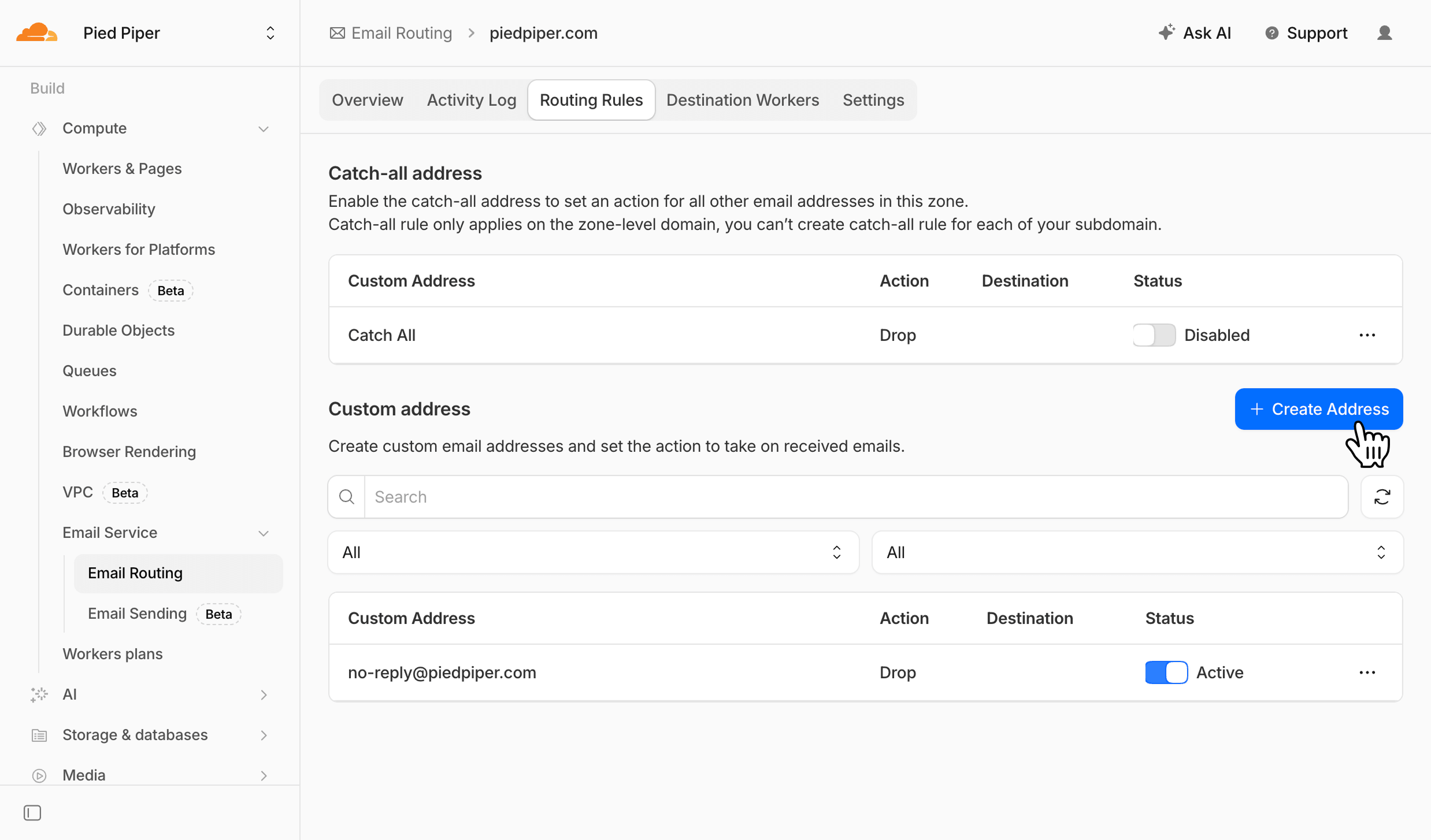This screenshot has height=840, width=1431.
Task: Click the Ask AI sparkle icon
Action: tap(1166, 32)
